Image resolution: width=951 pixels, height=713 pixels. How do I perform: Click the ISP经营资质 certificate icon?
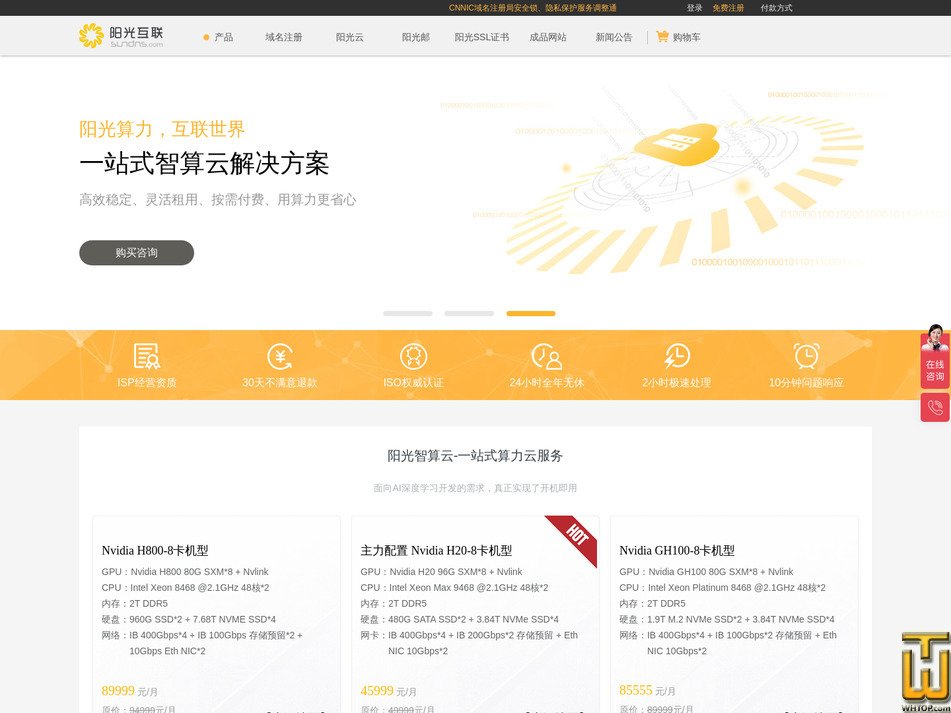tap(146, 356)
